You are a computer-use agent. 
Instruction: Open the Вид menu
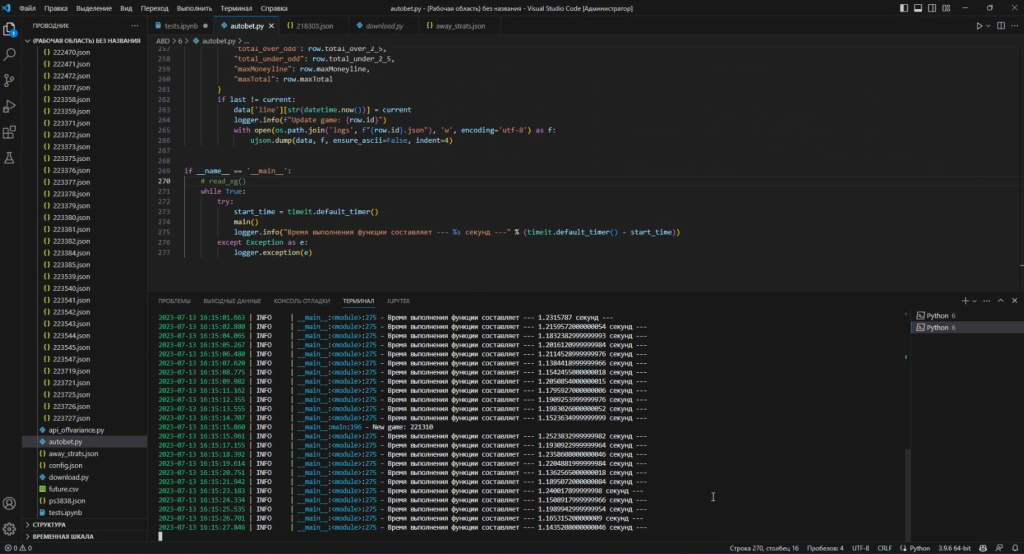[x=126, y=8]
